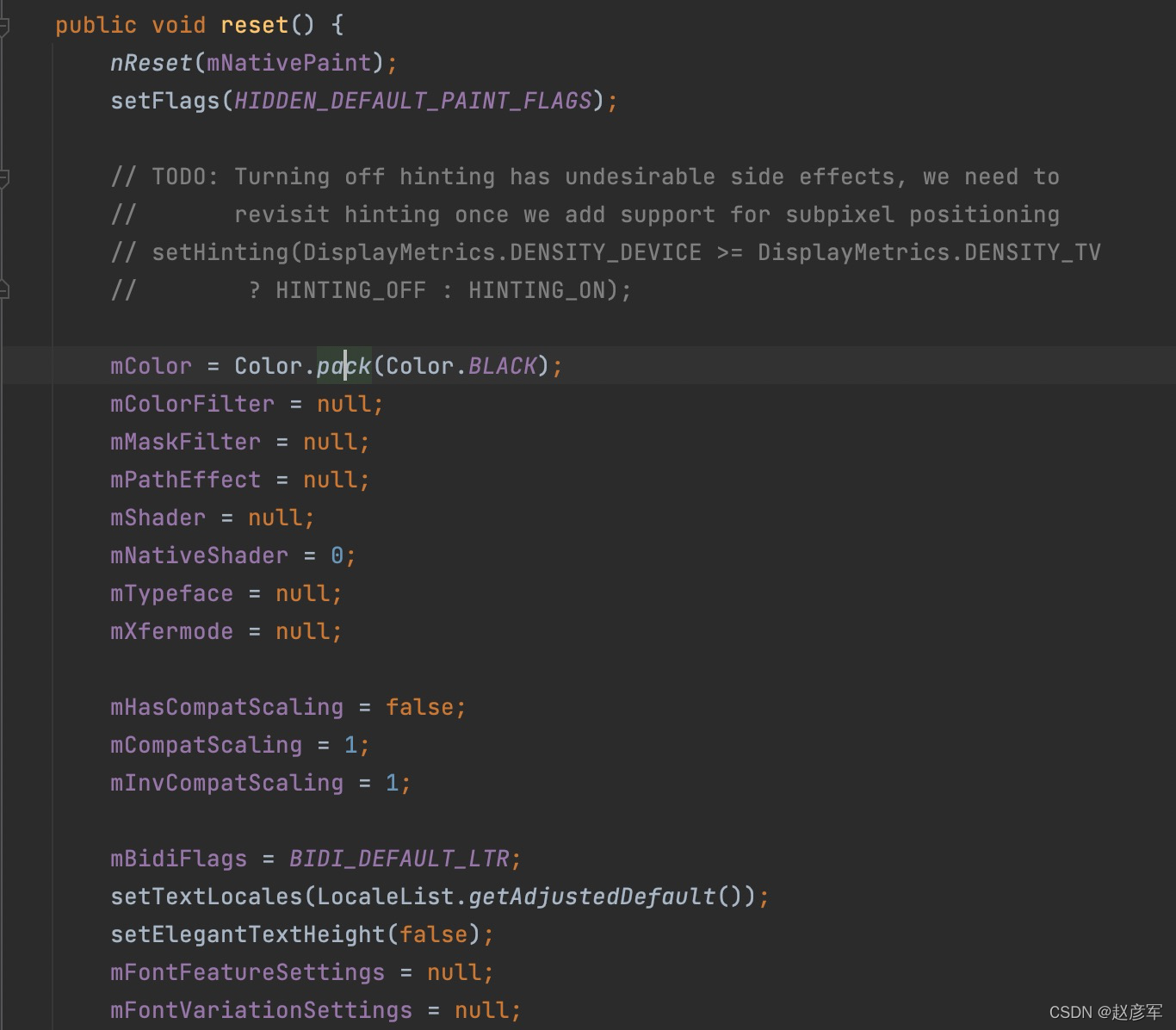Viewport: 1176px width, 1030px height.
Task: Click the 'setTextLocales' method call
Action: [x=206, y=897]
